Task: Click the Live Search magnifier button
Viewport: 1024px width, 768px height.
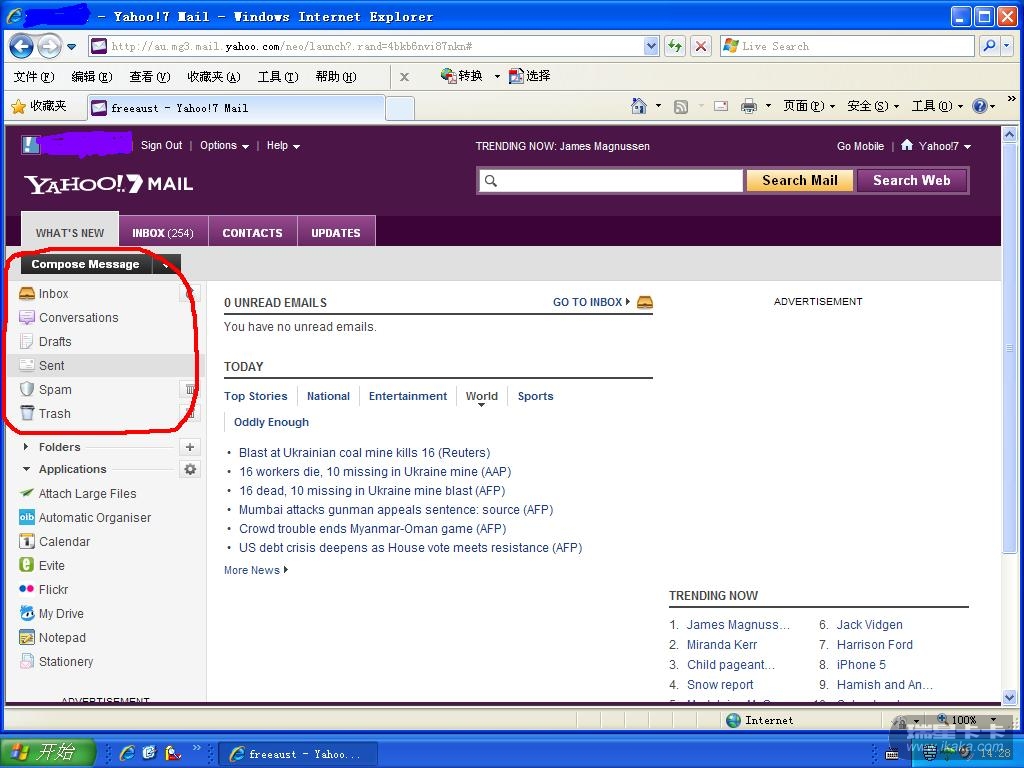Action: (990, 46)
